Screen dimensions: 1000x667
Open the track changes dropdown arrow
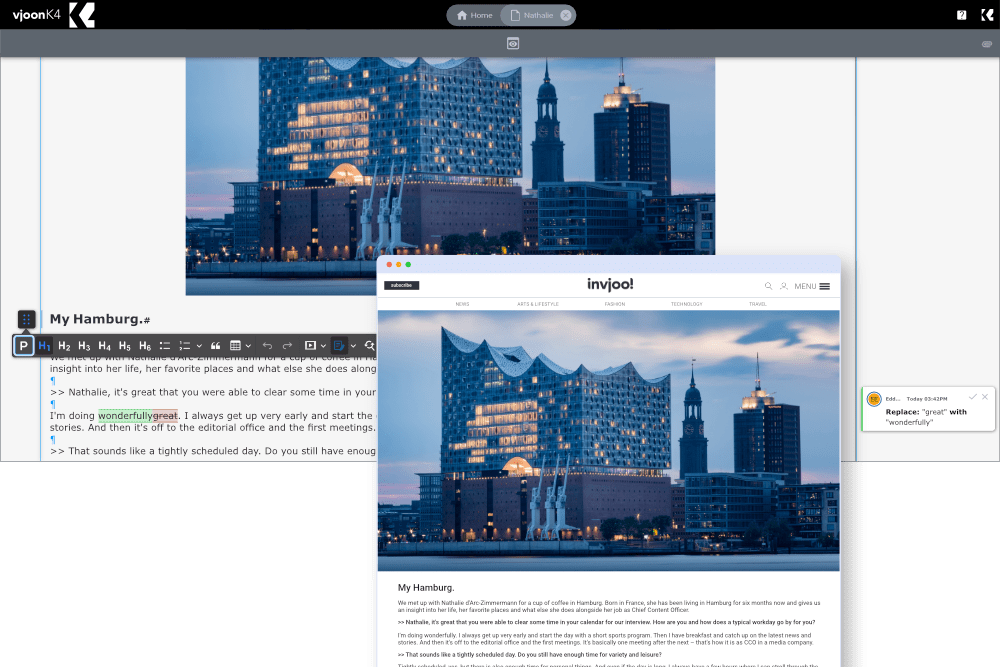pyautogui.click(x=356, y=345)
